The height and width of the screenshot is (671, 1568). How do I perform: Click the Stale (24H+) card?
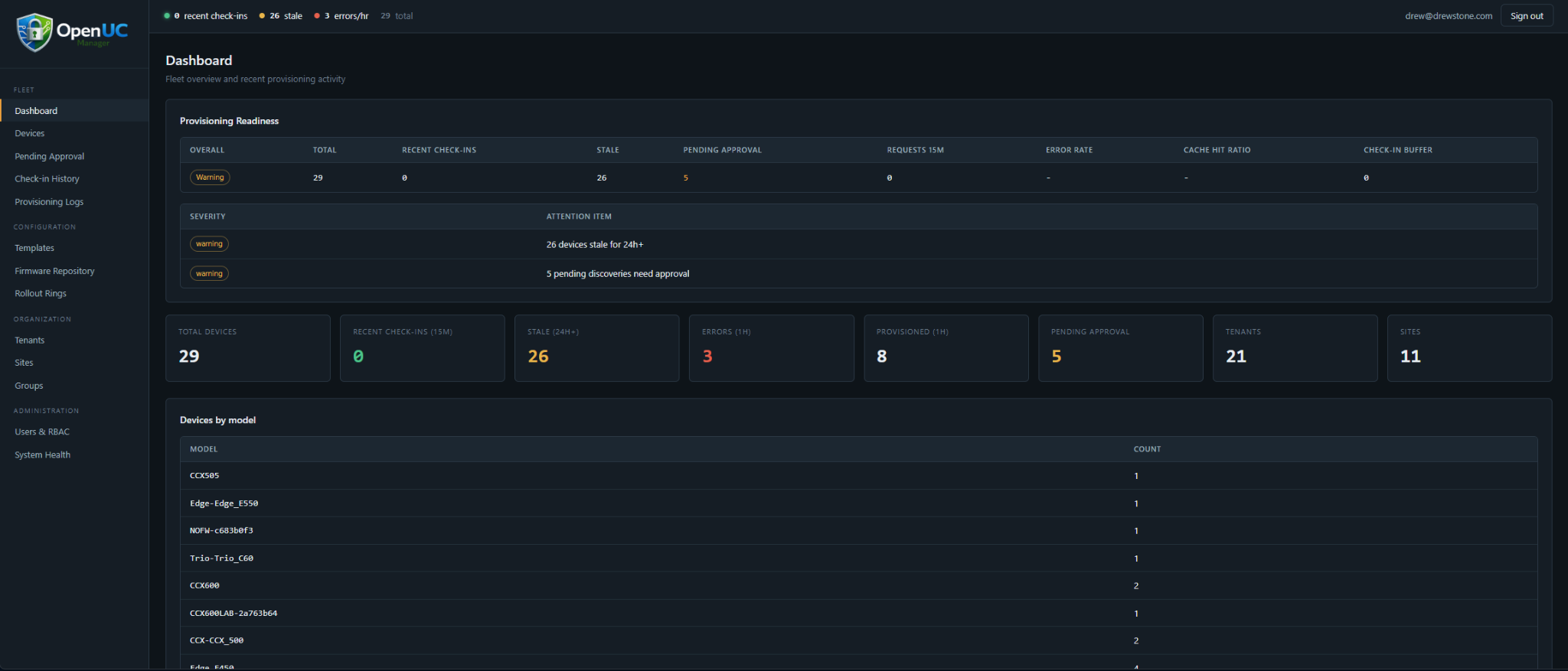(597, 348)
